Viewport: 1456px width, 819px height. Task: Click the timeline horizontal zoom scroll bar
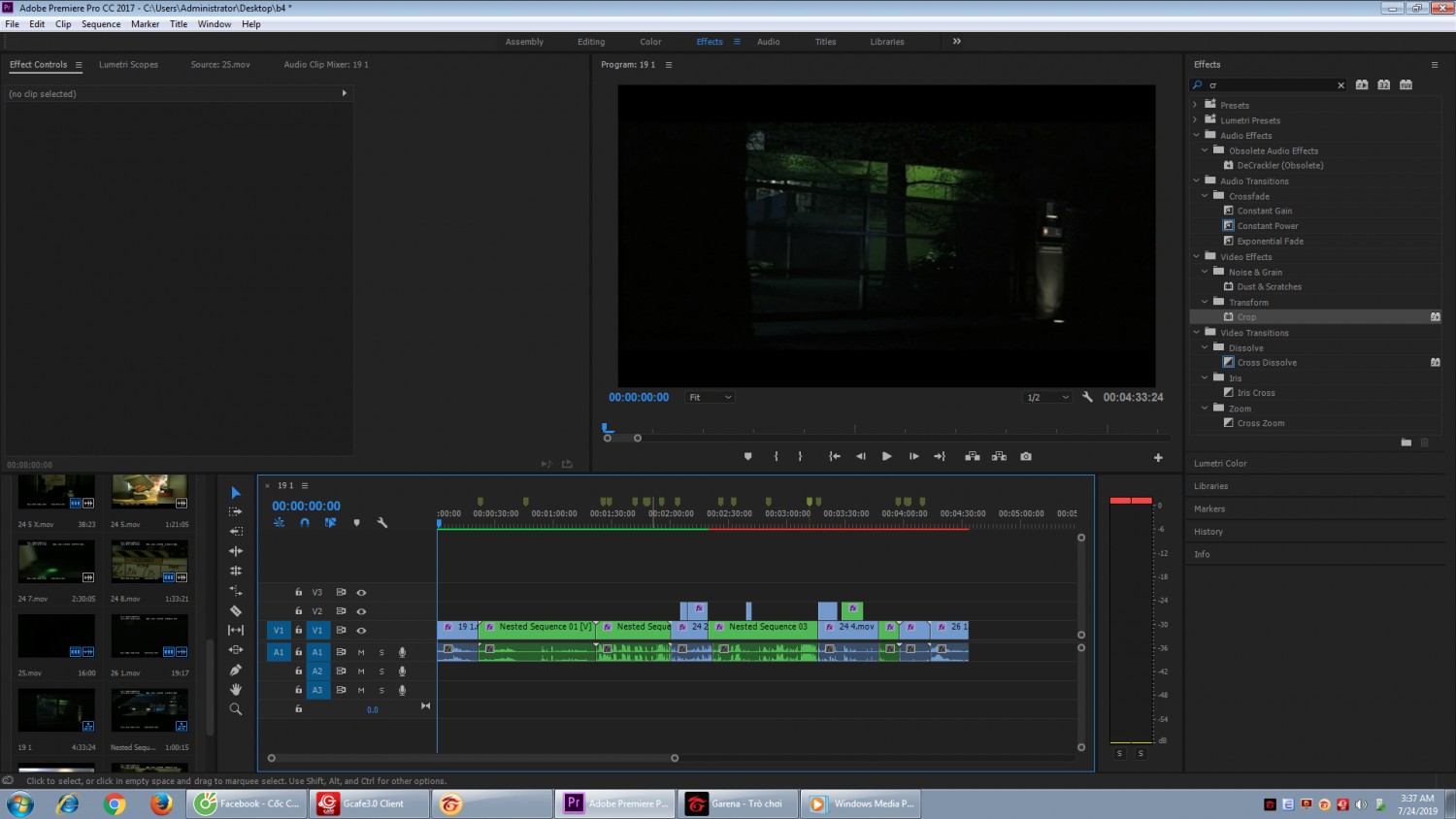[473, 758]
